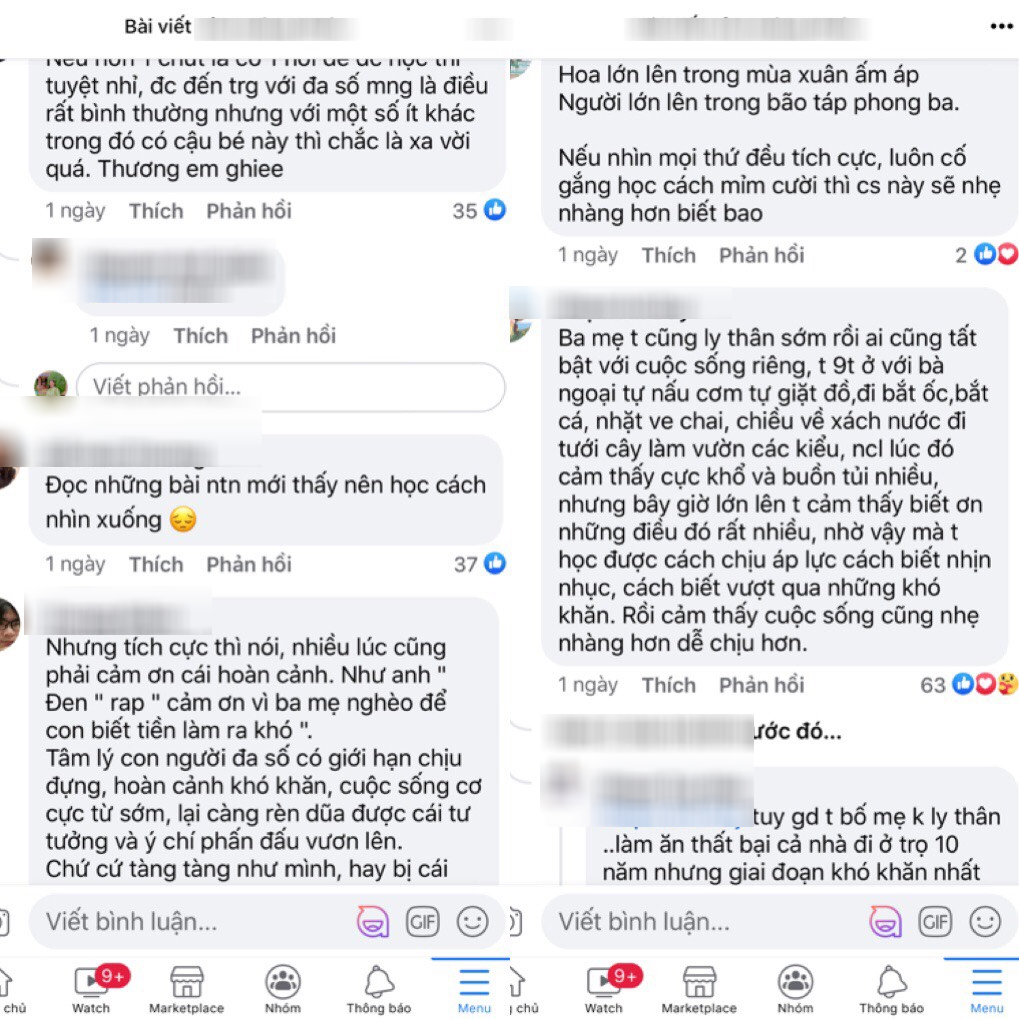
Task: Open Thông báo notifications bell on right
Action: coord(891,989)
